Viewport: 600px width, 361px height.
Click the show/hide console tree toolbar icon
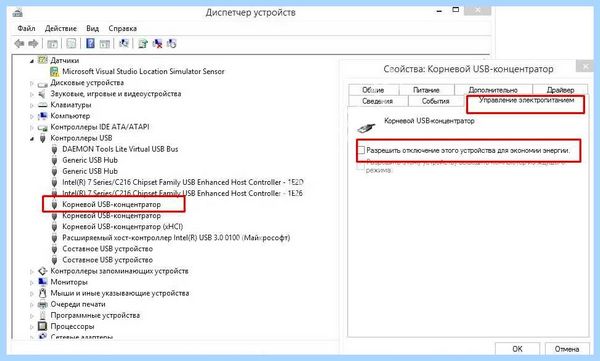[52, 44]
